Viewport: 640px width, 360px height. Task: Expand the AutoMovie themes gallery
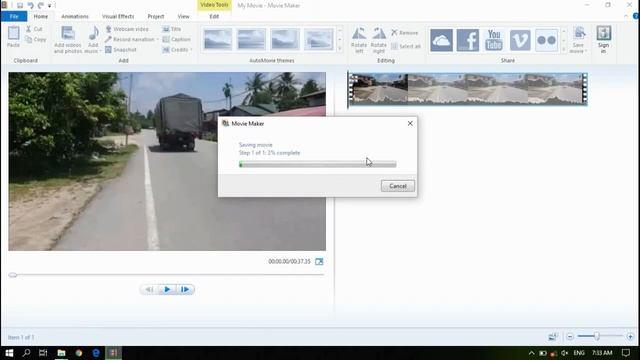340,49
